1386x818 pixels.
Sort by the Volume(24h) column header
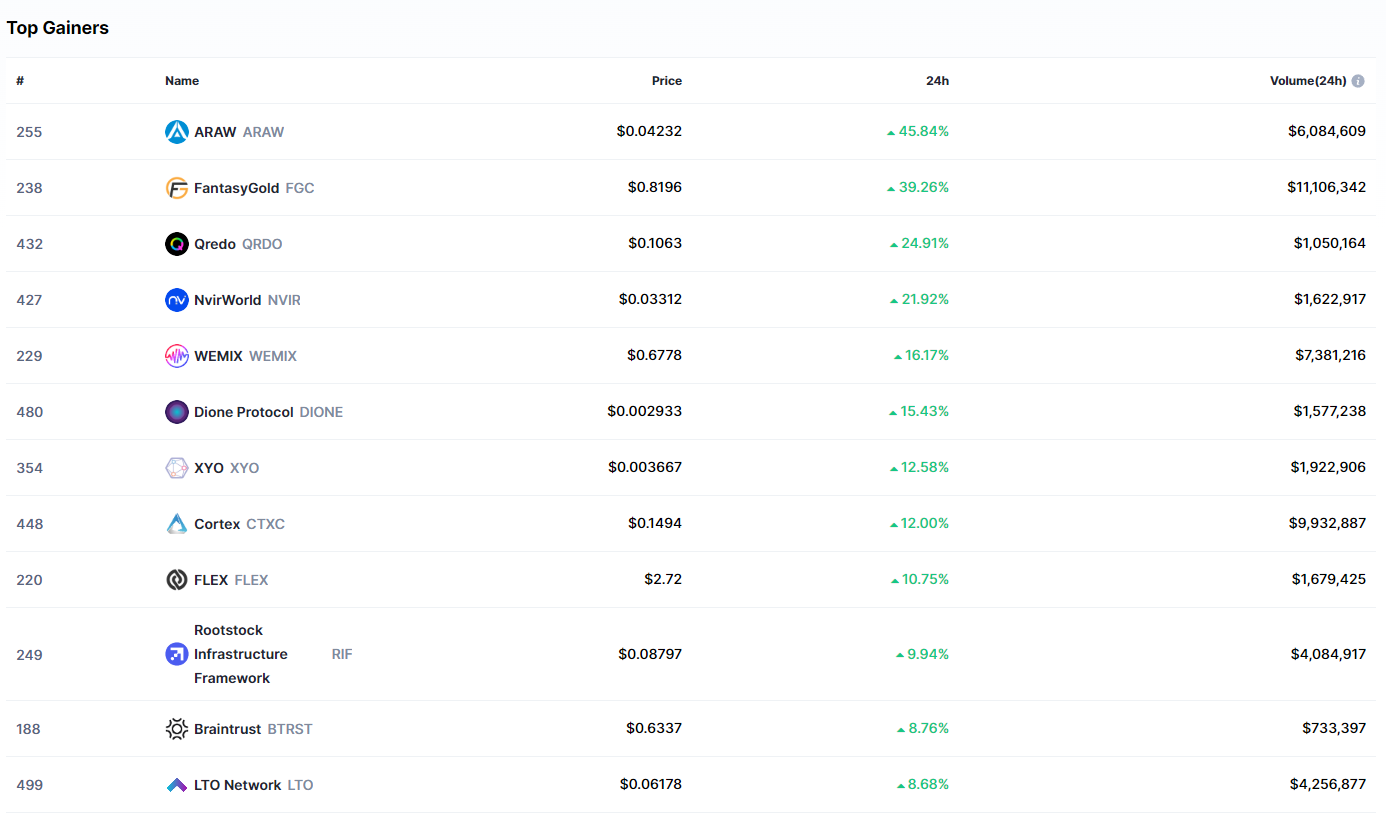click(1307, 81)
